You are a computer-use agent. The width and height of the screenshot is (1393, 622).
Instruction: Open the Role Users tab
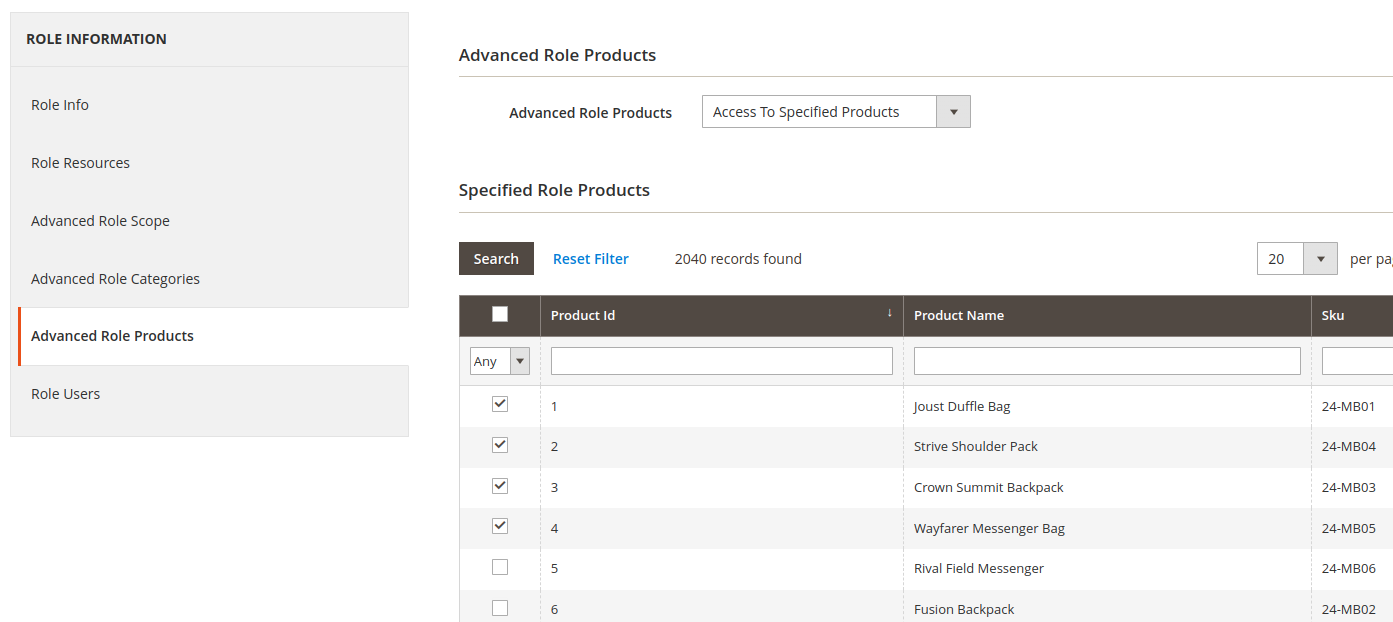pyautogui.click(x=65, y=394)
